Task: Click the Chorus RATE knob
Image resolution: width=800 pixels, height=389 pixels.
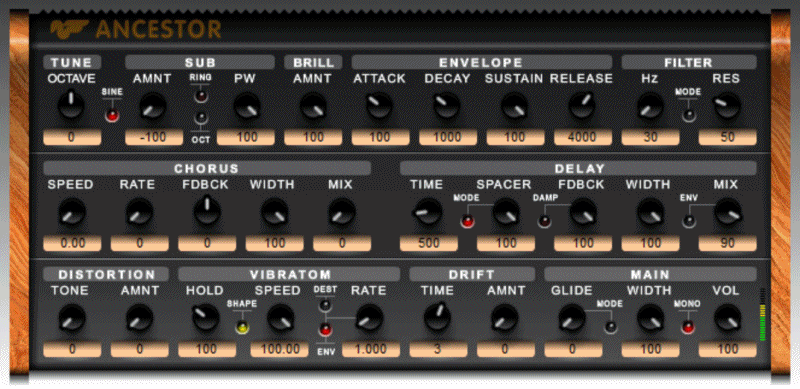Action: tap(139, 212)
